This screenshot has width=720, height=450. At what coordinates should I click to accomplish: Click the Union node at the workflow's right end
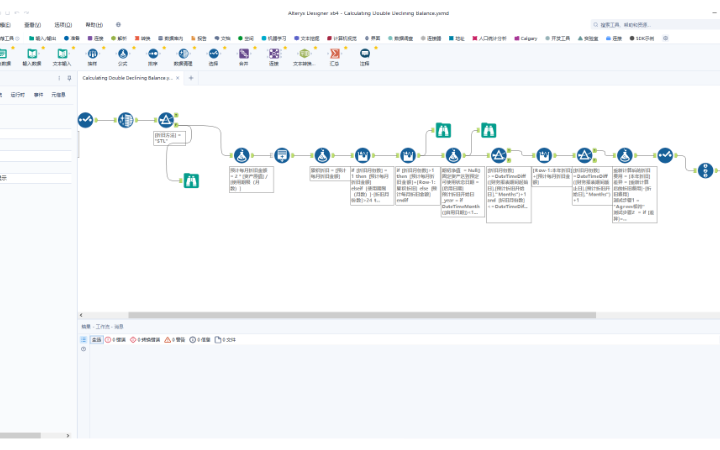(705, 170)
